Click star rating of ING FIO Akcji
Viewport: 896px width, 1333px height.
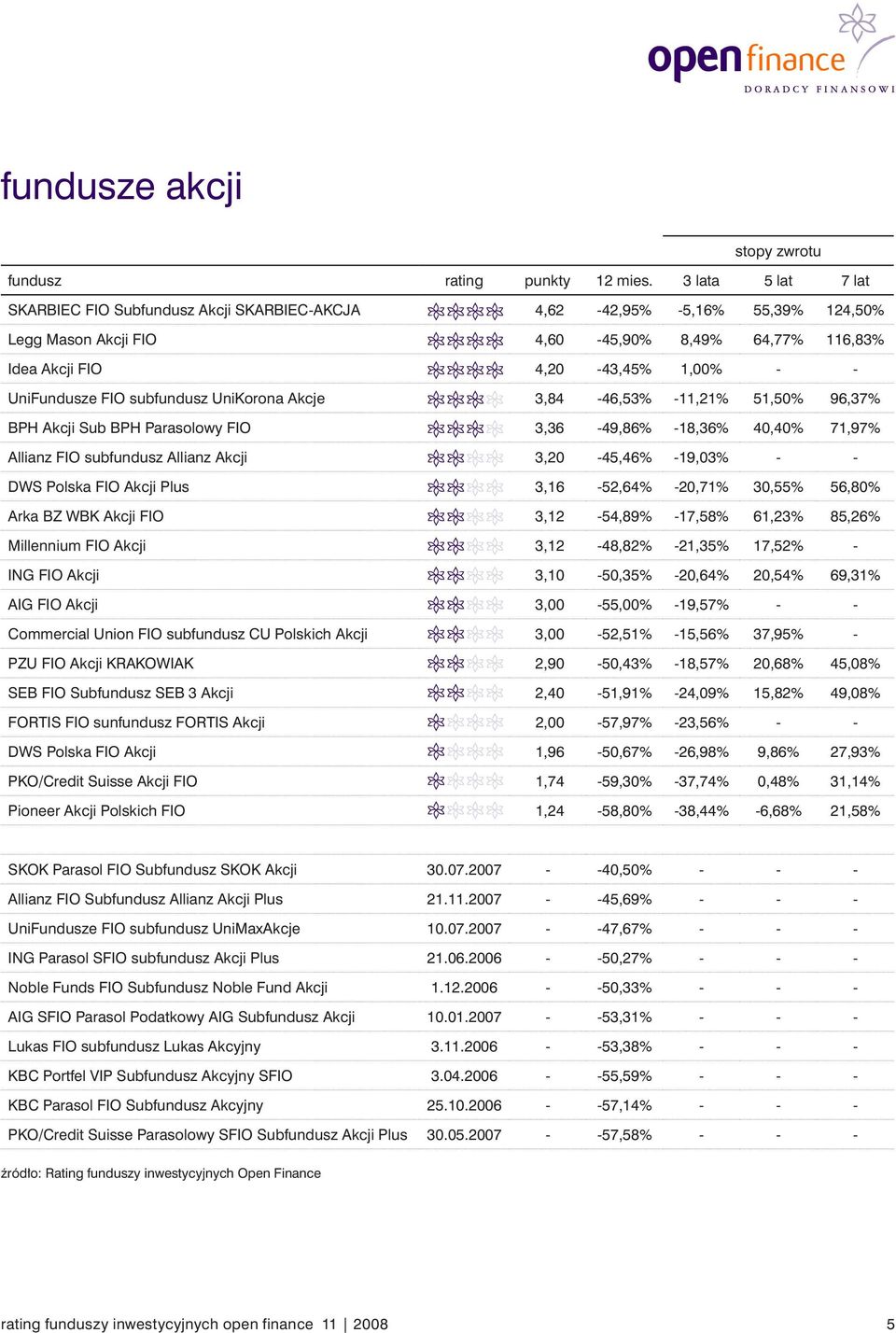(466, 576)
